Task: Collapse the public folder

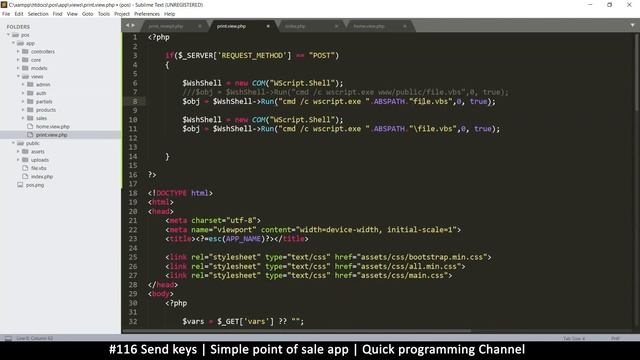Action: (13, 143)
